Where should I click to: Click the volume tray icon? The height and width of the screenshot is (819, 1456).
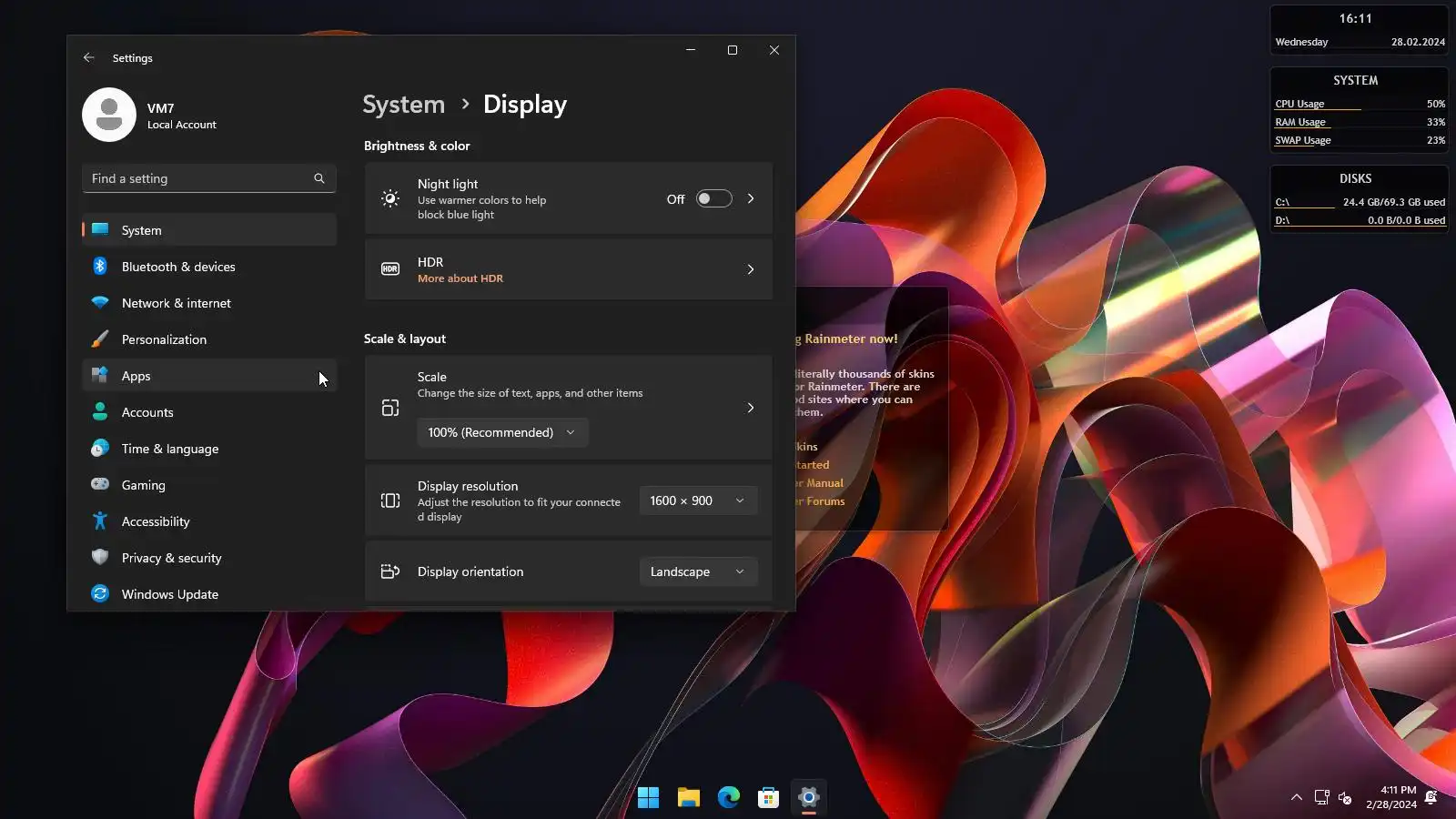click(1346, 798)
